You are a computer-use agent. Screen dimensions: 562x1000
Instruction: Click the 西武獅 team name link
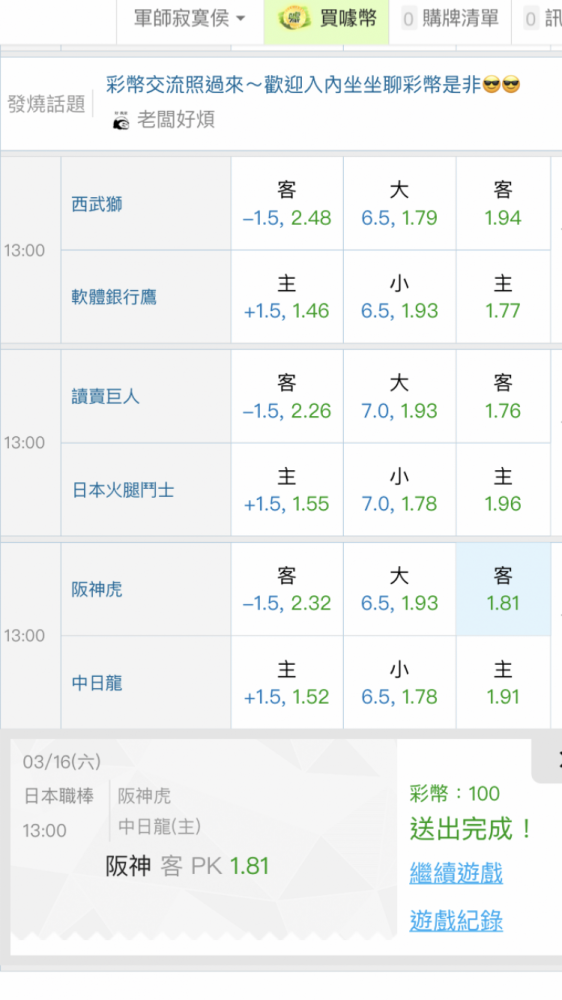(x=97, y=205)
